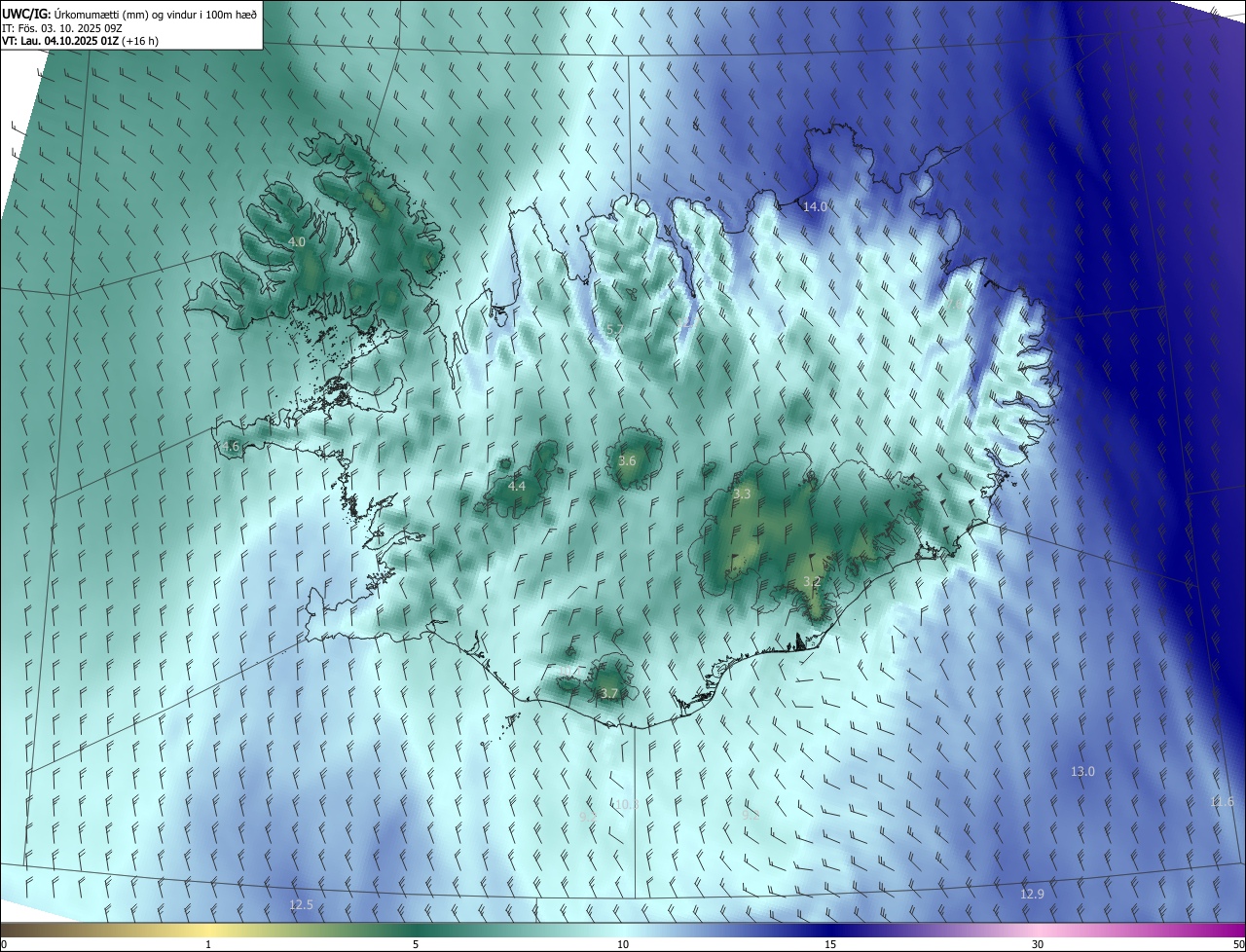Click the 4.6 value on the western peninsula
This screenshot has width=1246, height=952.
pyautogui.click(x=231, y=447)
